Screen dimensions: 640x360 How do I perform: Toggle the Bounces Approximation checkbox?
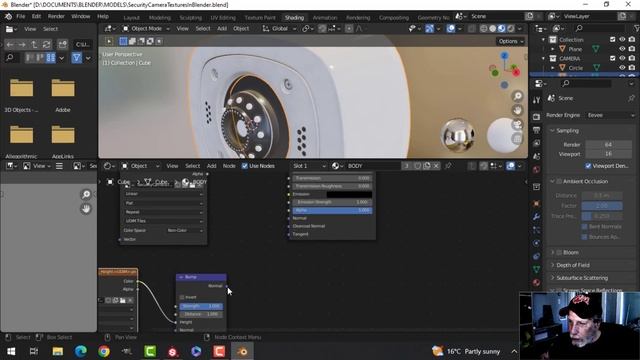tap(584, 237)
